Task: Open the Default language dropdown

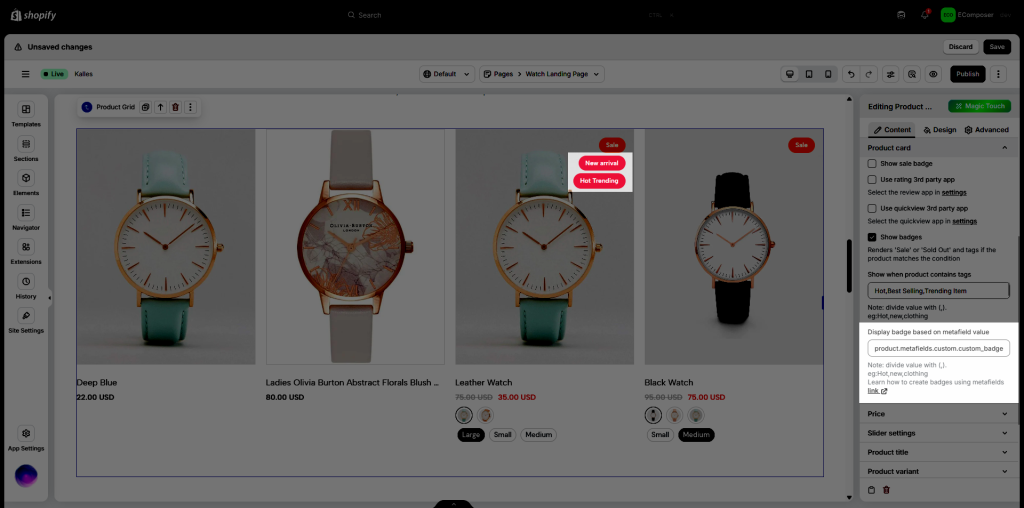Action: (x=446, y=74)
